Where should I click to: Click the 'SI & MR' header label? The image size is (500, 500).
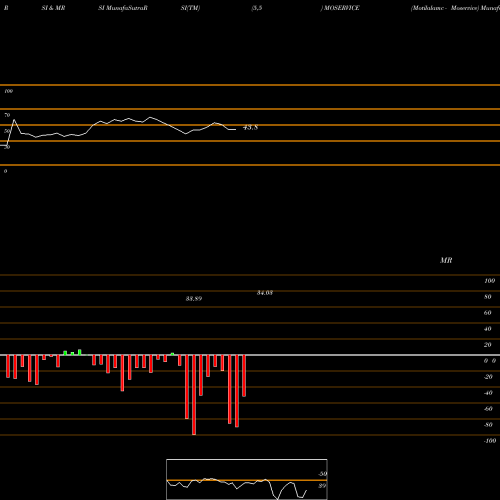[x=53, y=8]
